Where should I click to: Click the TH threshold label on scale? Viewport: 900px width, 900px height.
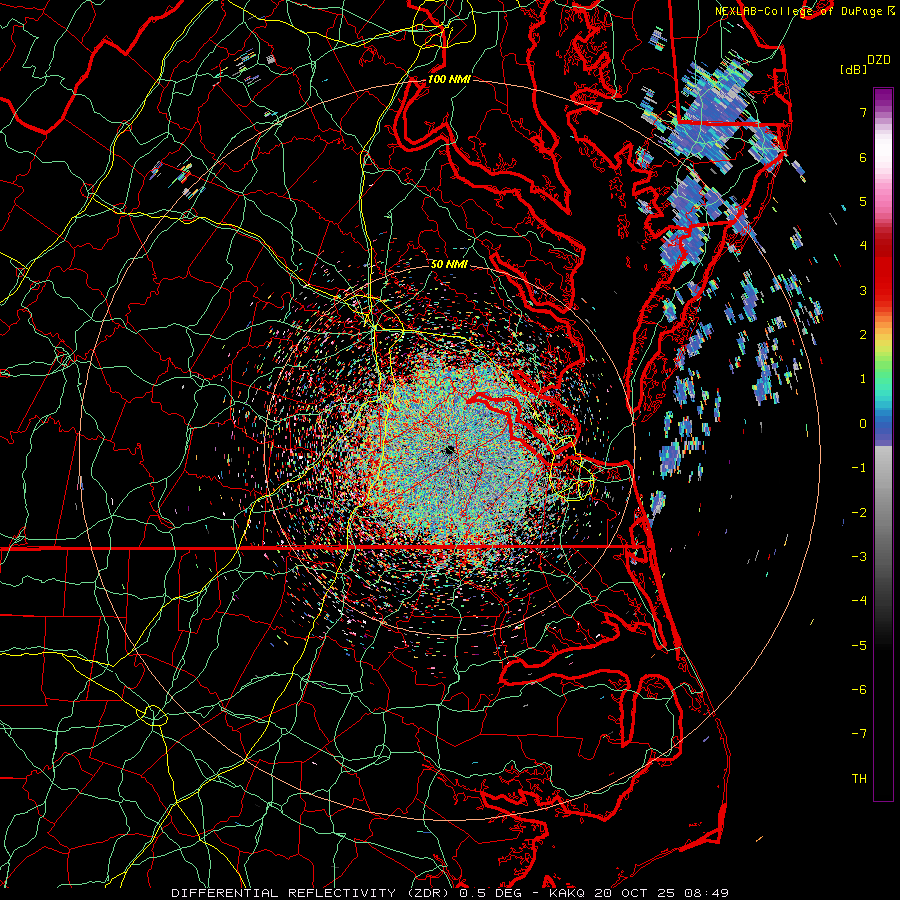[x=859, y=779]
